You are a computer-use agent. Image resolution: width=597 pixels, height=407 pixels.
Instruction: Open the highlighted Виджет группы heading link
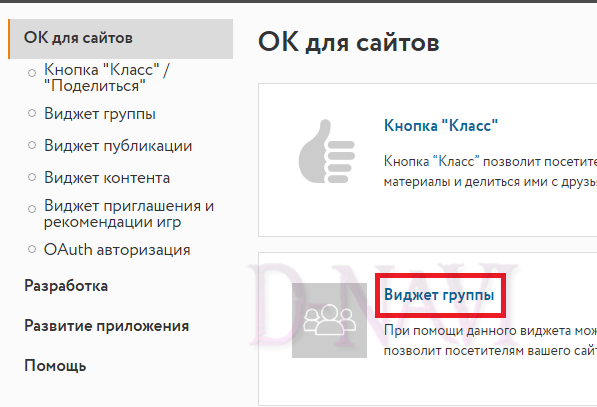439,295
